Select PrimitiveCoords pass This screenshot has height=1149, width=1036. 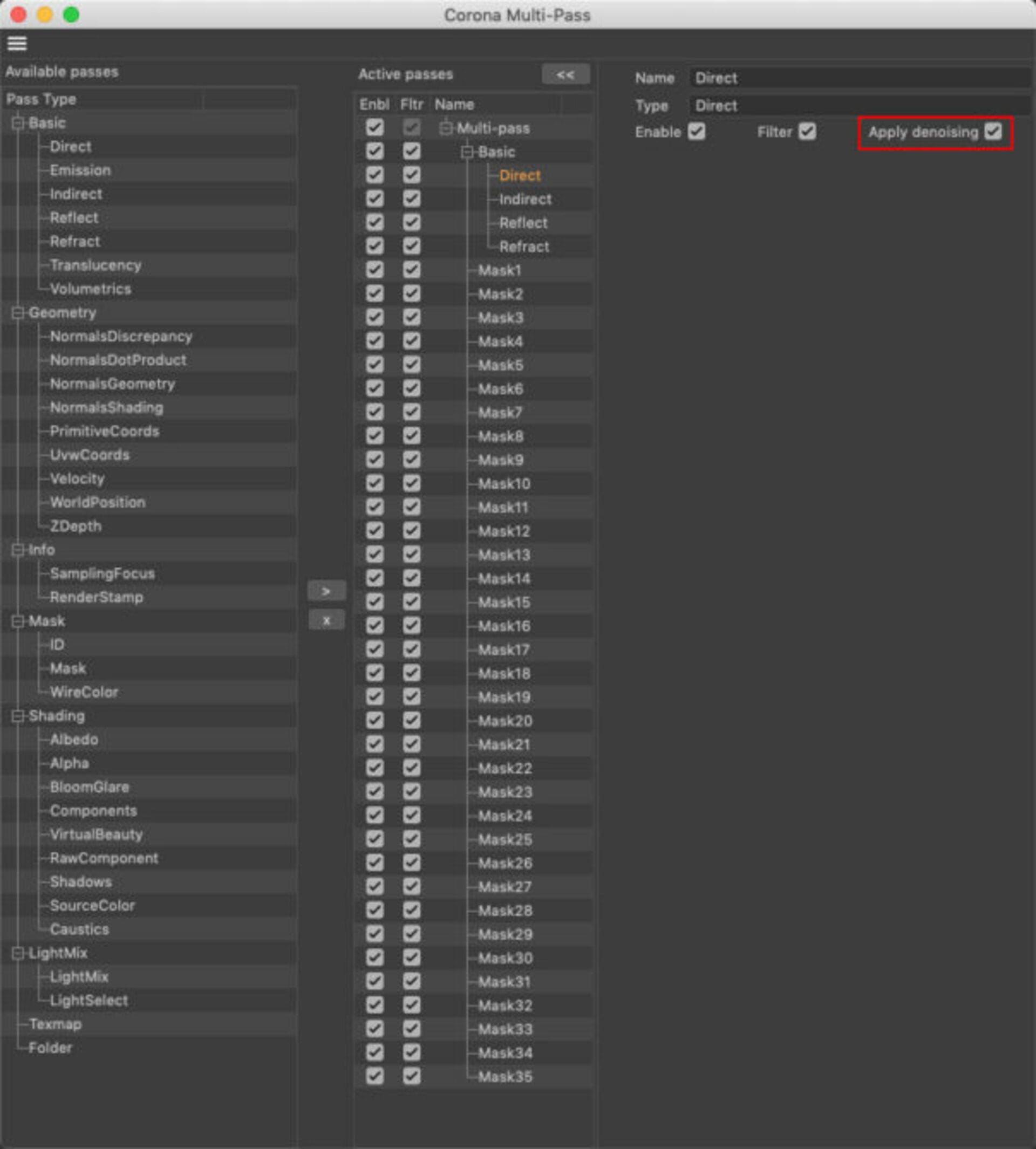(x=105, y=432)
